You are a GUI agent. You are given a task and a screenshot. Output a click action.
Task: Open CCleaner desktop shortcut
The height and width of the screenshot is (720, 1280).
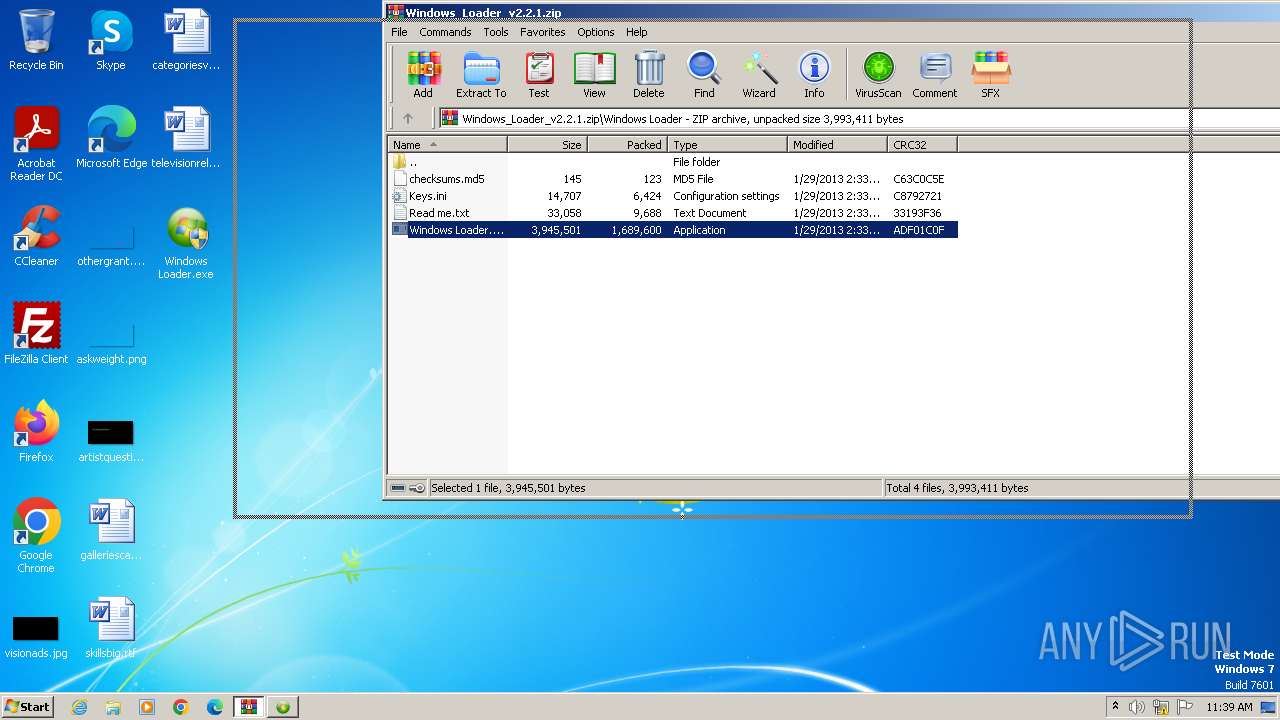coord(36,236)
